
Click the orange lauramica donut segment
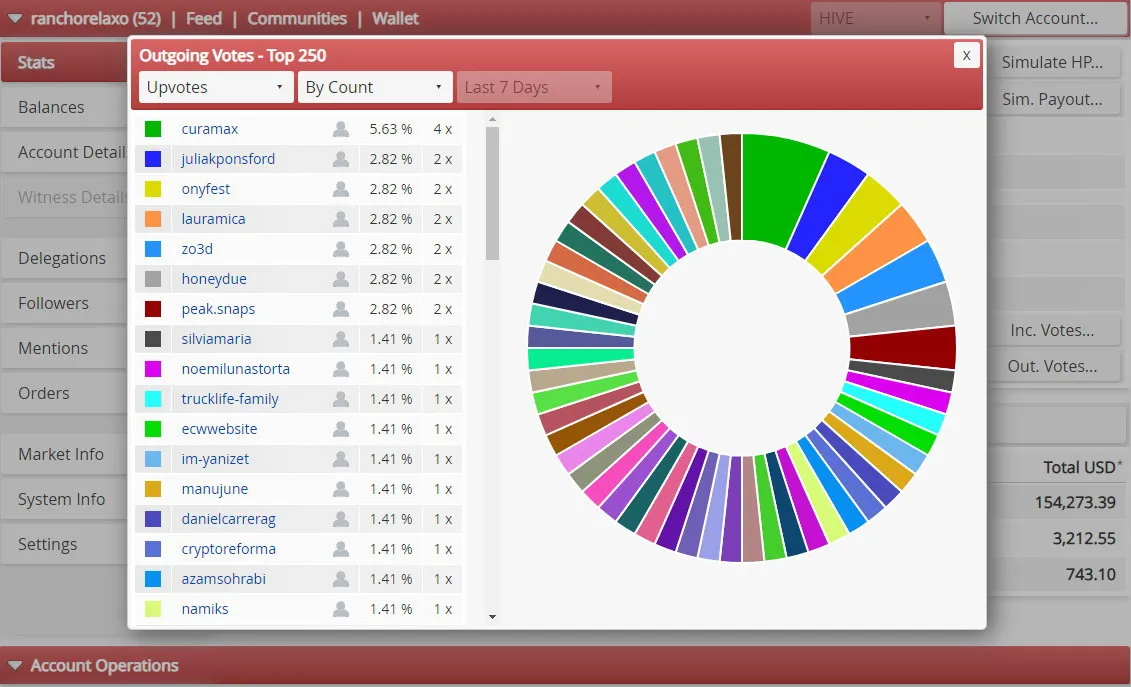pyautogui.click(x=876, y=247)
